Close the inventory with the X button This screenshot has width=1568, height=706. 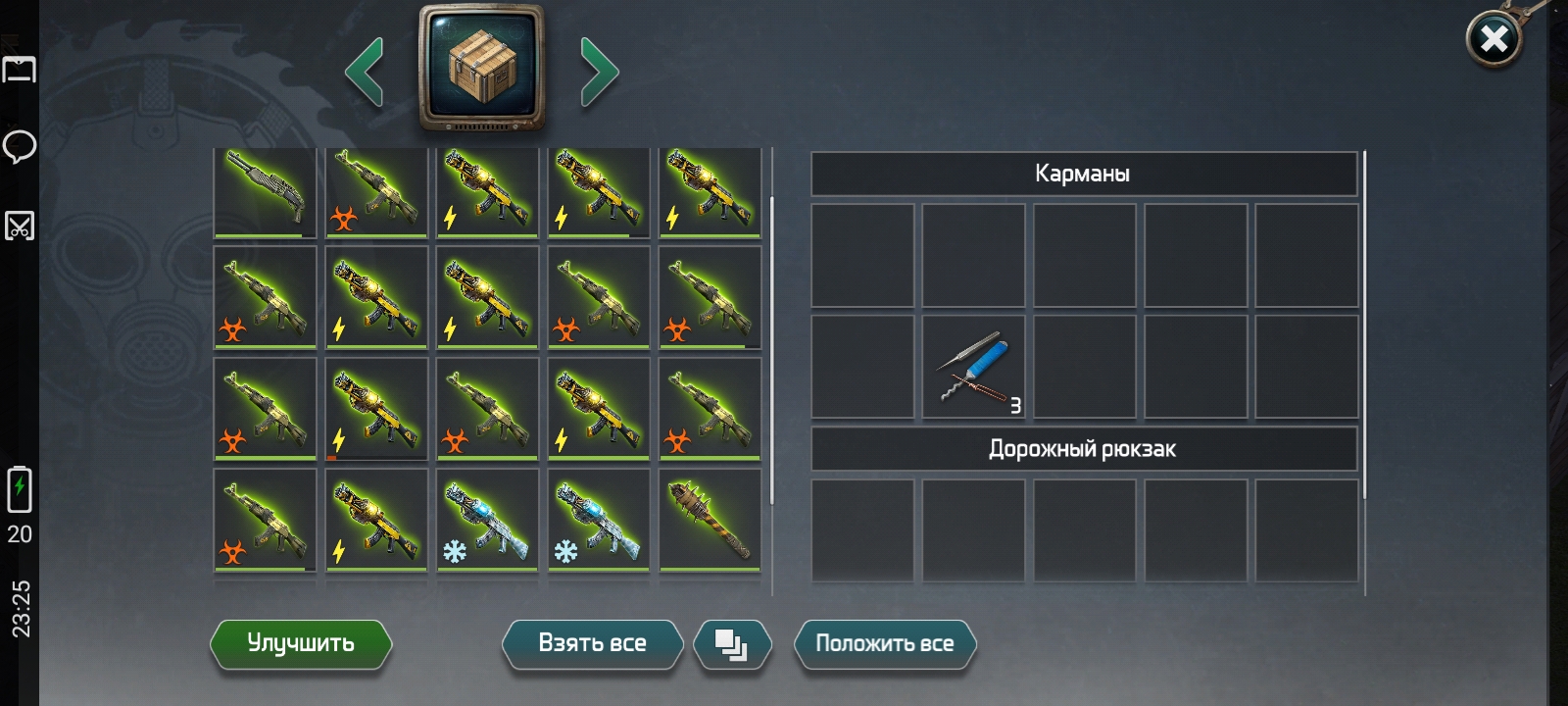point(1494,39)
